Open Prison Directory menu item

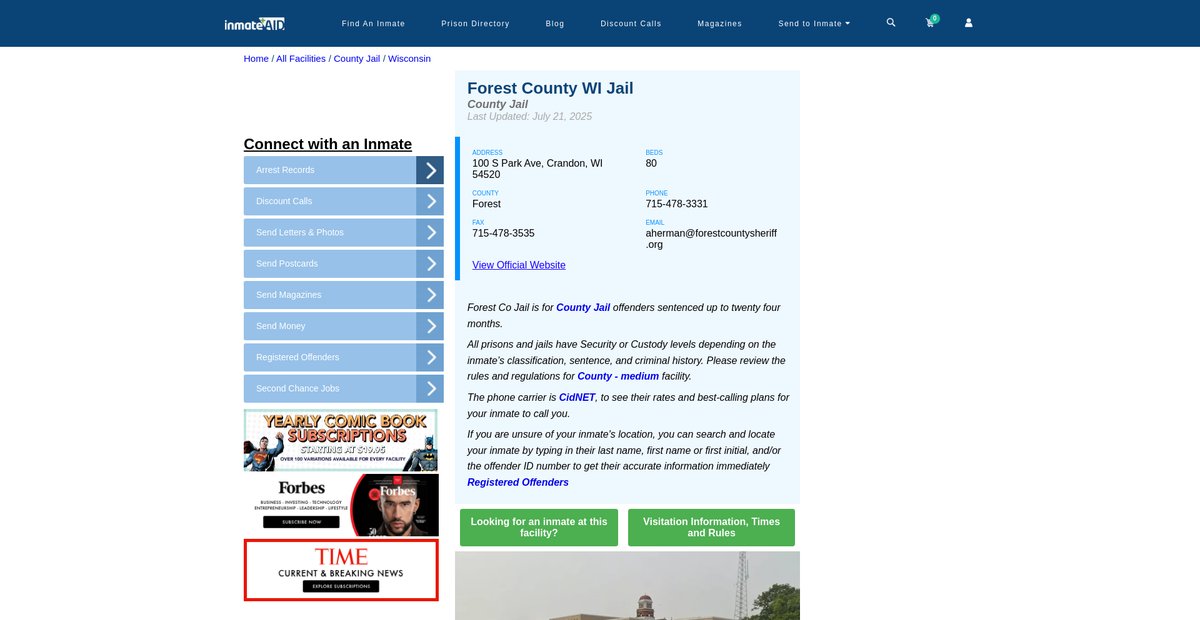coord(475,23)
